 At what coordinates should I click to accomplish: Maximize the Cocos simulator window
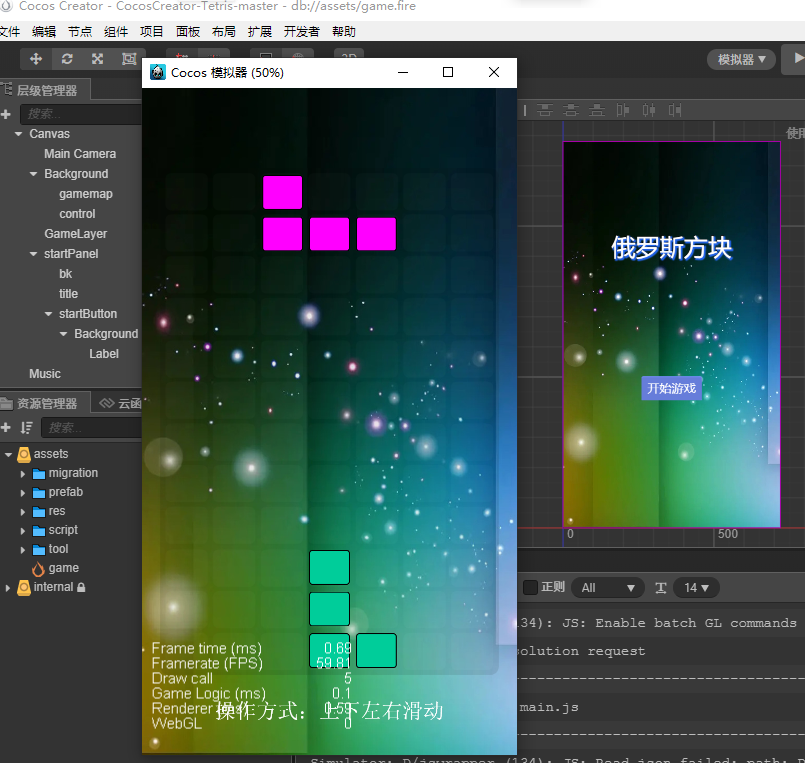pos(448,72)
